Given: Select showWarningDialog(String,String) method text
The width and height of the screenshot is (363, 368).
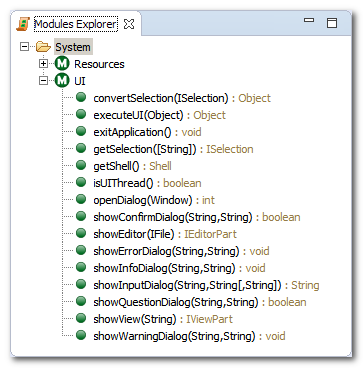Looking at the screenshot, I should coord(175,336).
